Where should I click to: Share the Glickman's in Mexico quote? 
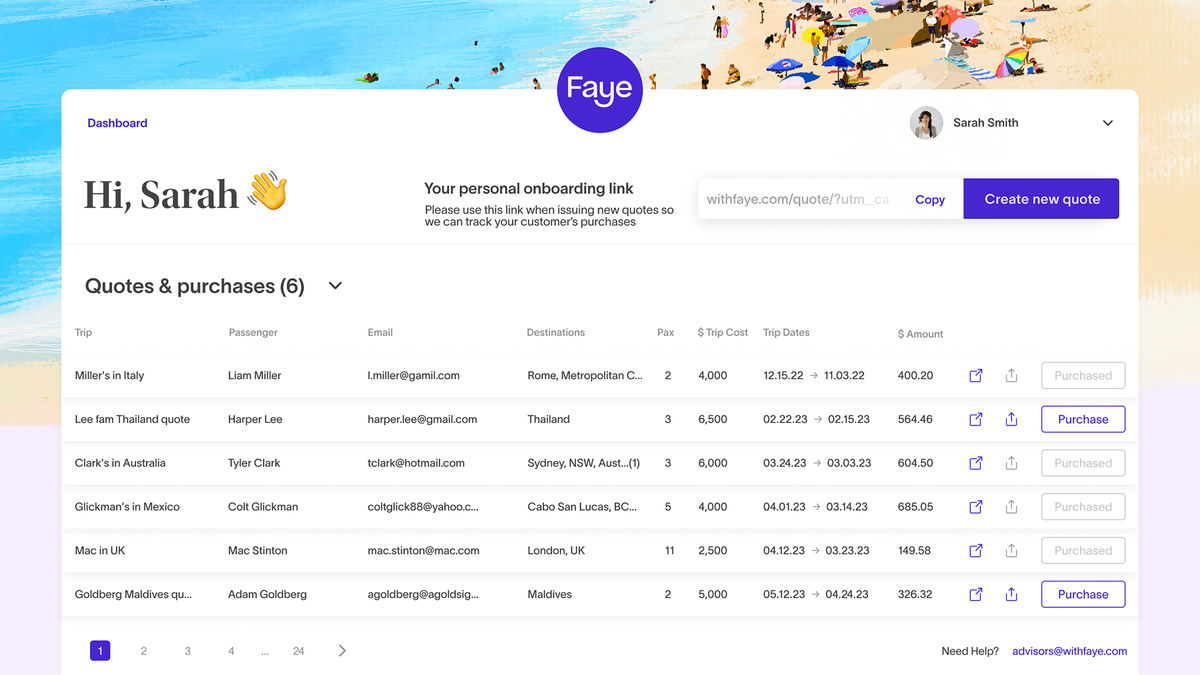tap(1011, 507)
